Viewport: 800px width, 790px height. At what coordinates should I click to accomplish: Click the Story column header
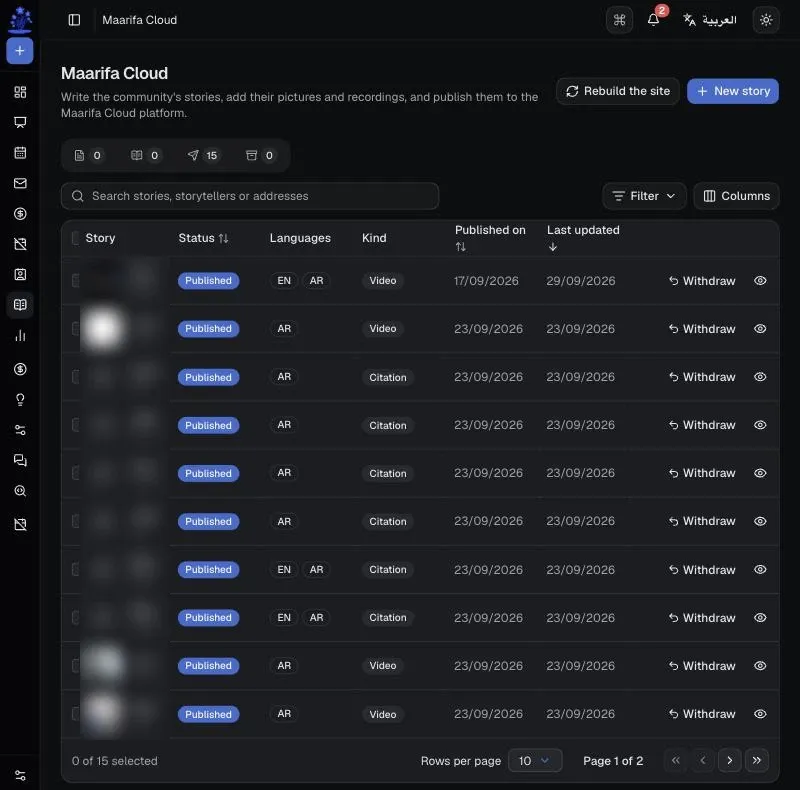tap(100, 238)
